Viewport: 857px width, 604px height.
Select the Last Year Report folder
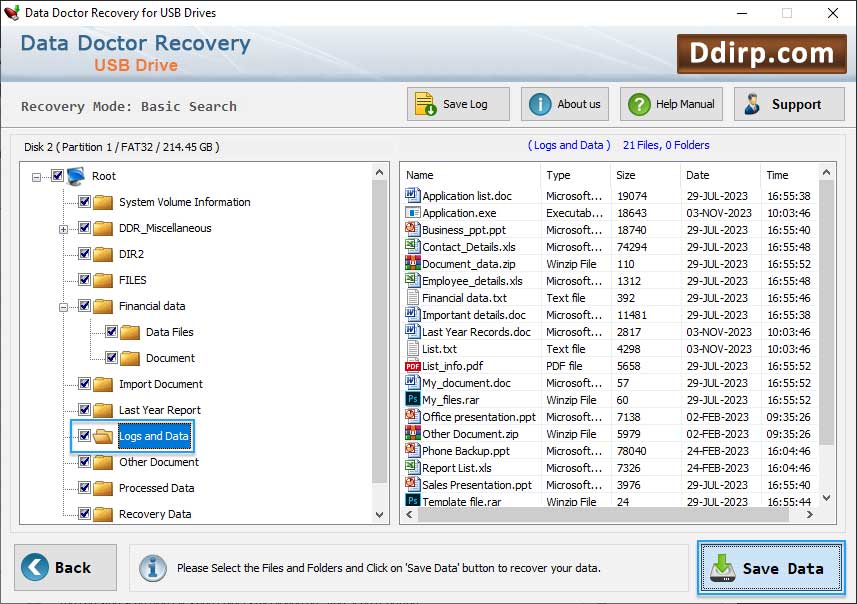160,410
